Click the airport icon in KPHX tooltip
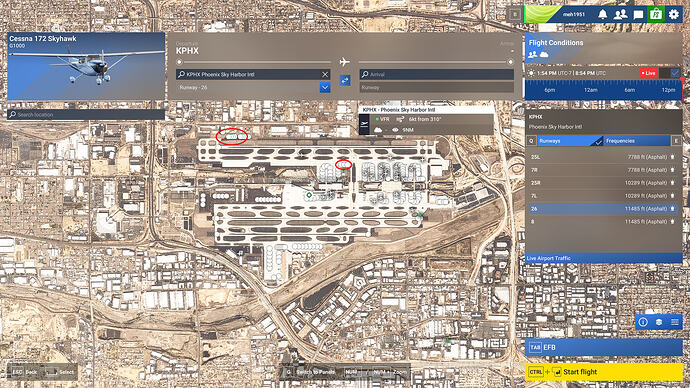690x388 pixels. pos(364,124)
